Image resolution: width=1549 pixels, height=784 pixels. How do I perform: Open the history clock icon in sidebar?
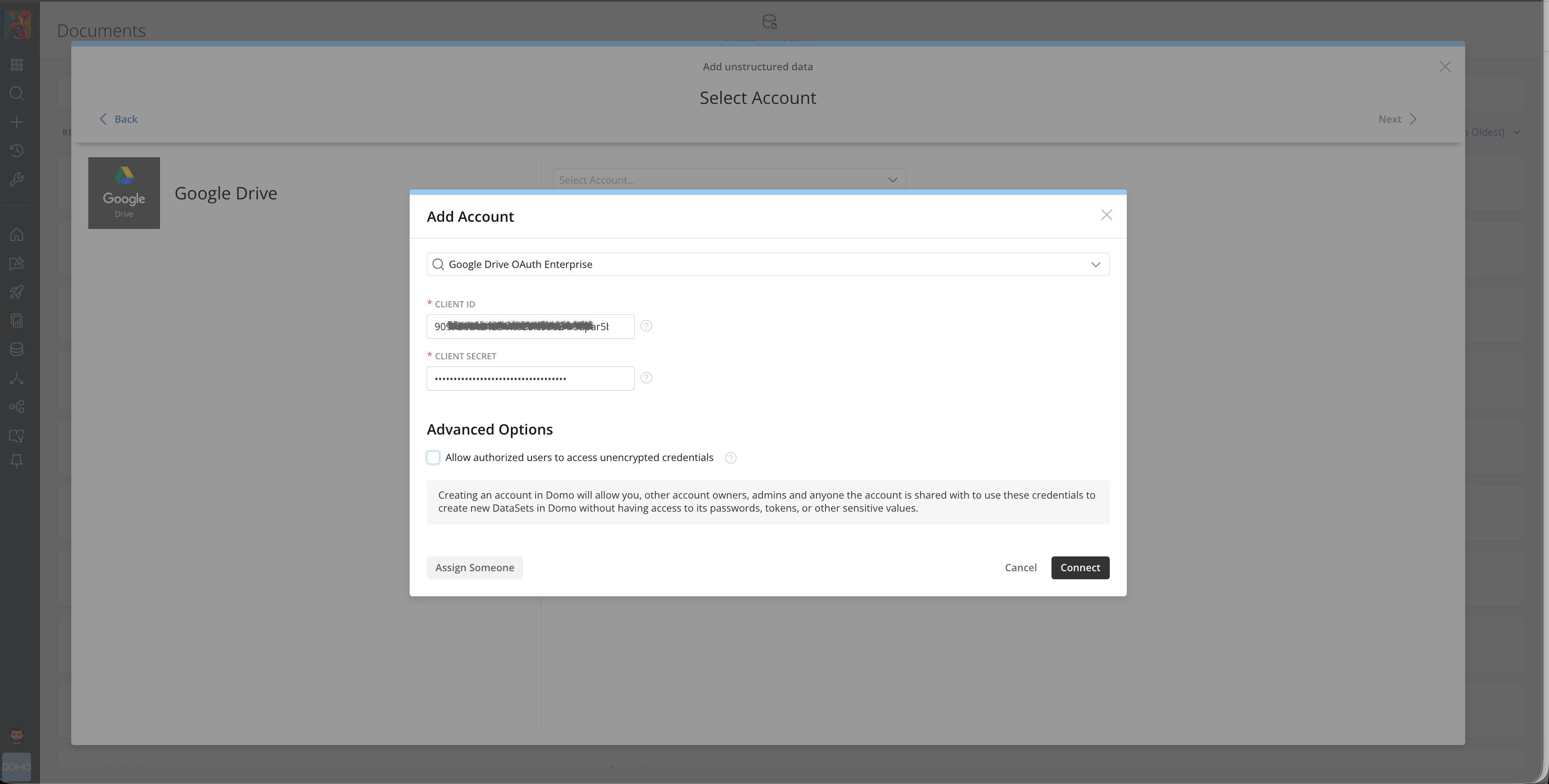pos(17,151)
